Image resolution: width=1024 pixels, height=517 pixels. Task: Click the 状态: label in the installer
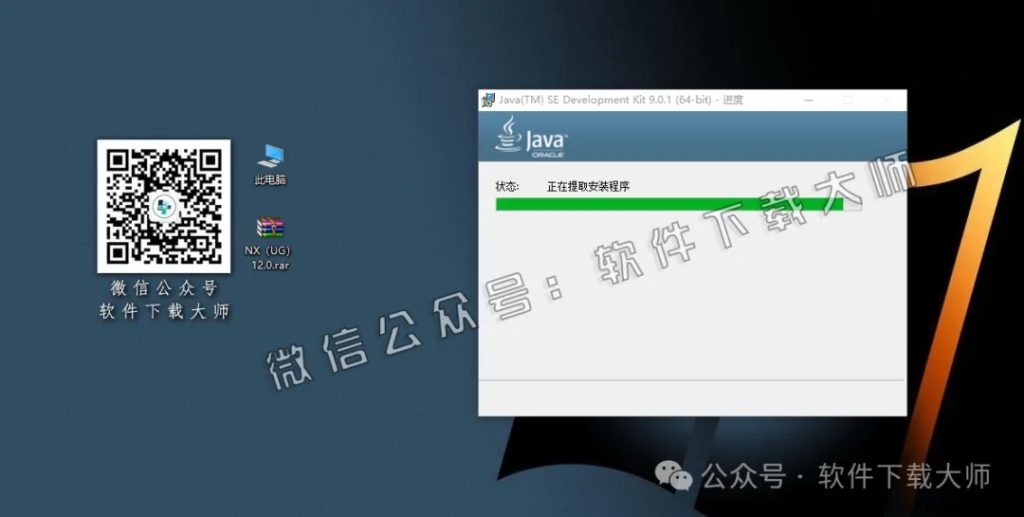[507, 187]
